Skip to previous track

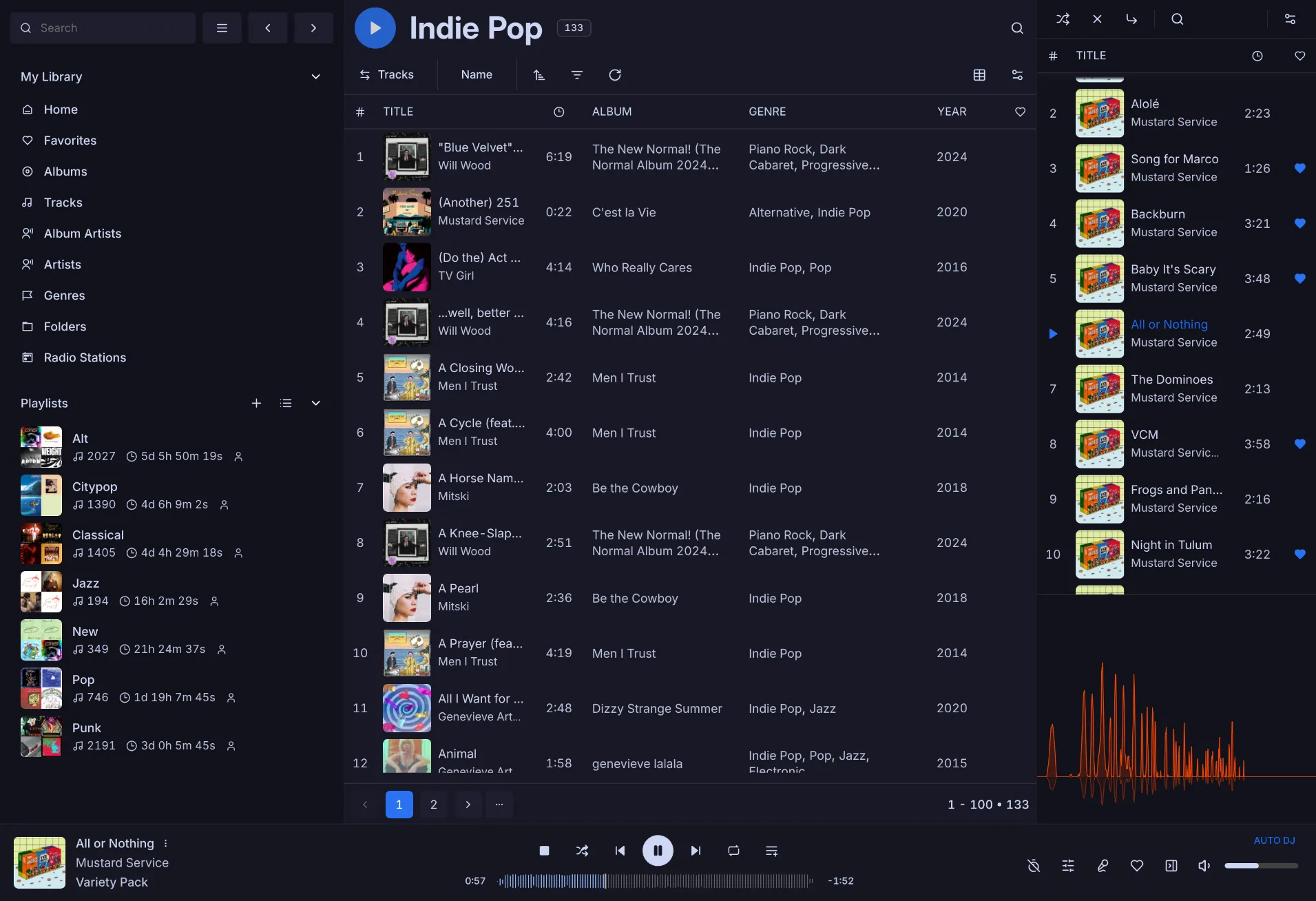[x=620, y=851]
